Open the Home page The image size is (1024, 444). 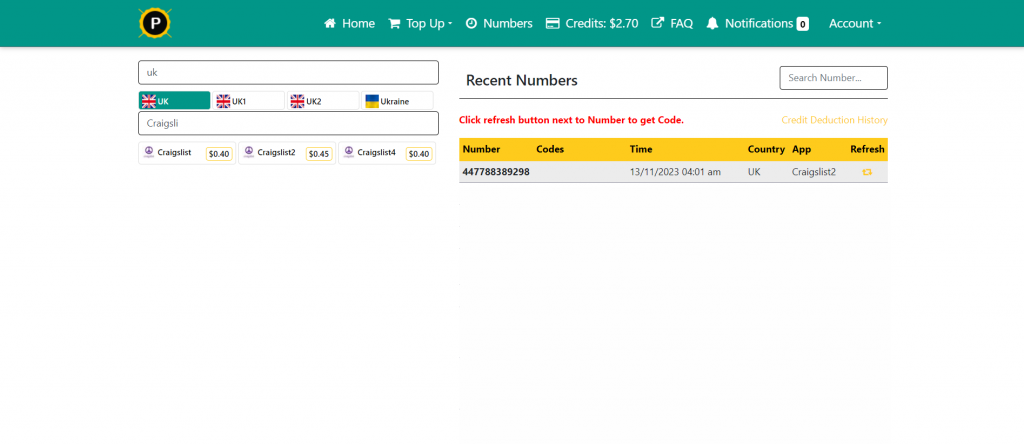[349, 24]
